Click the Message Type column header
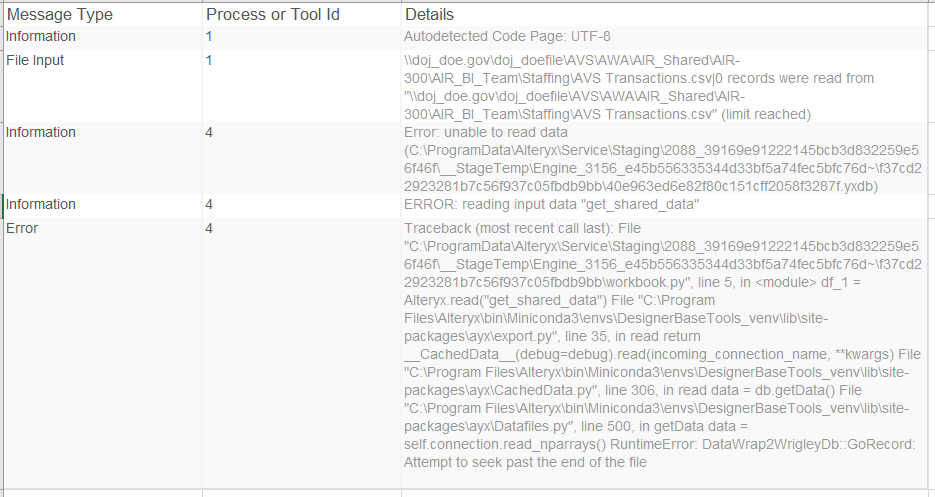Viewport: 935px width, 497px height. pos(60,15)
